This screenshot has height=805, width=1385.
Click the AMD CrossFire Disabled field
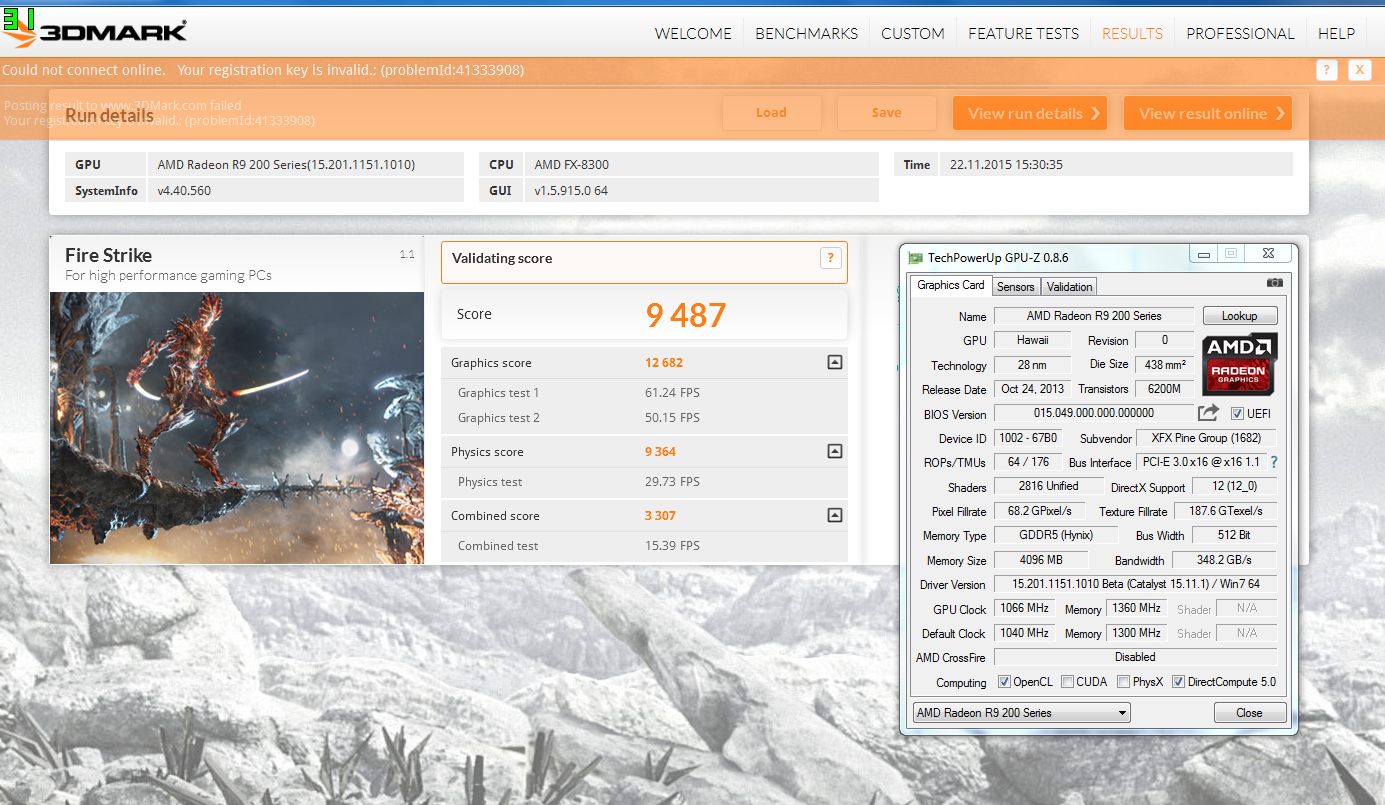click(x=1135, y=657)
